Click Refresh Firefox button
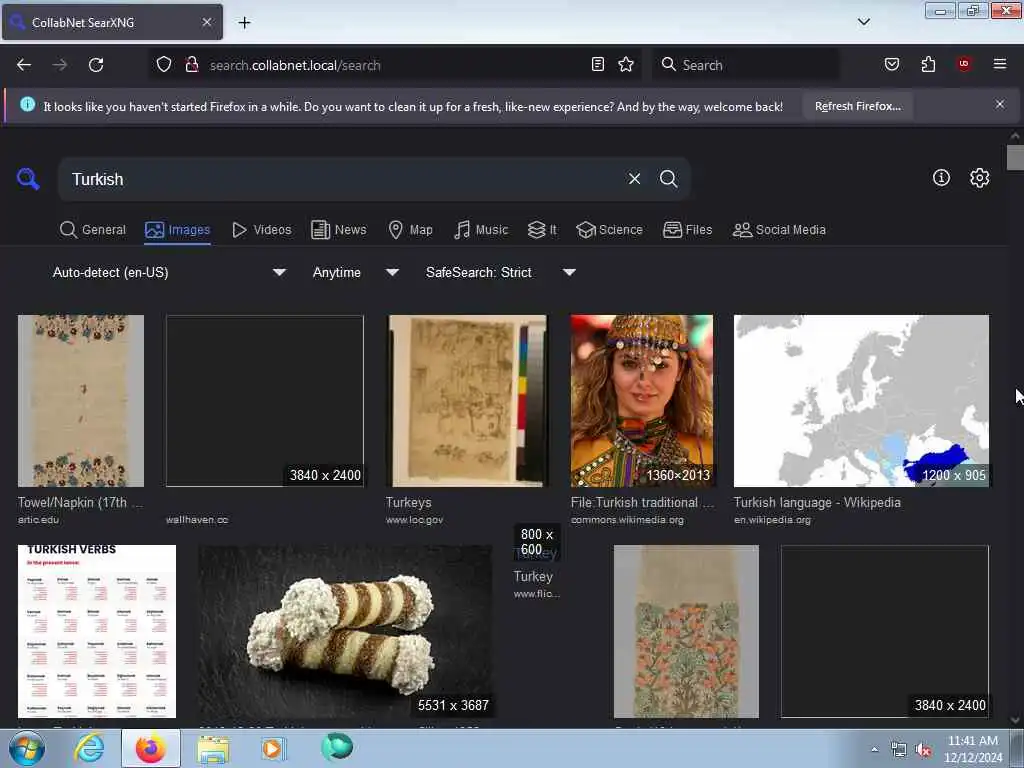Viewport: 1024px width, 768px height. (x=857, y=106)
